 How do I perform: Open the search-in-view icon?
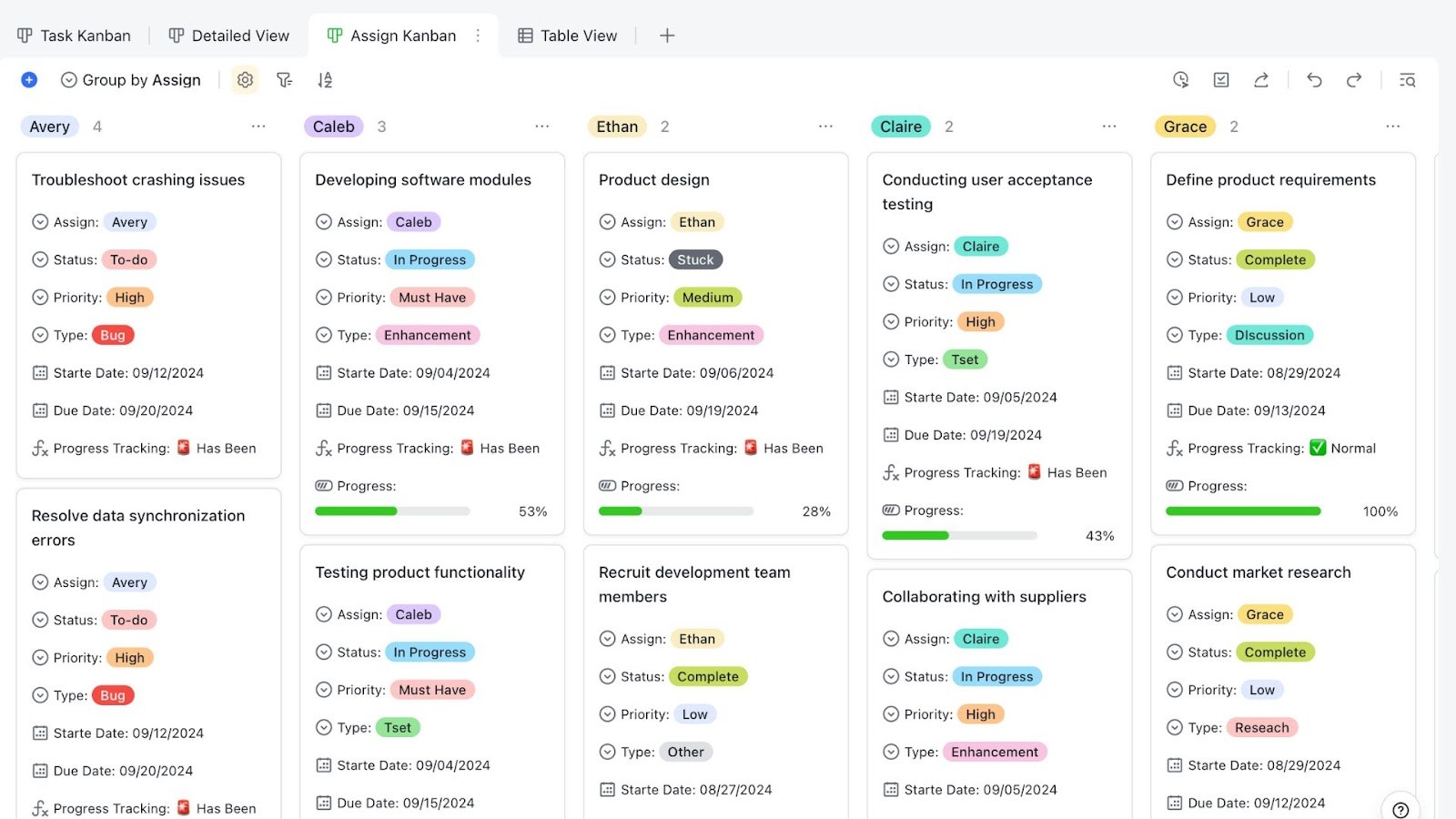[1407, 80]
